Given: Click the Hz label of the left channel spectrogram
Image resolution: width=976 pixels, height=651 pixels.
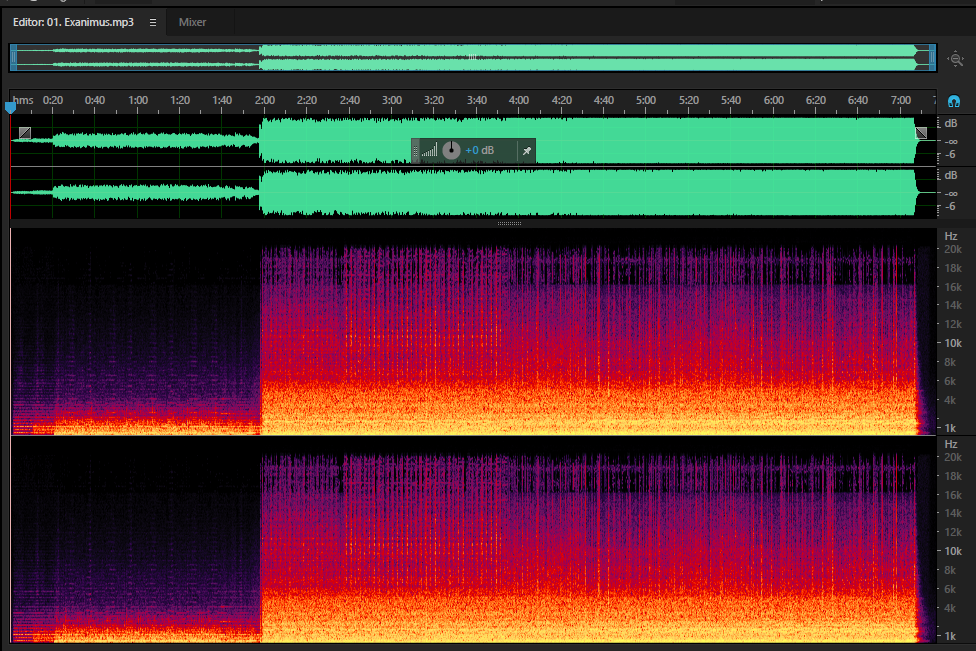Looking at the screenshot, I should tap(950, 236).
